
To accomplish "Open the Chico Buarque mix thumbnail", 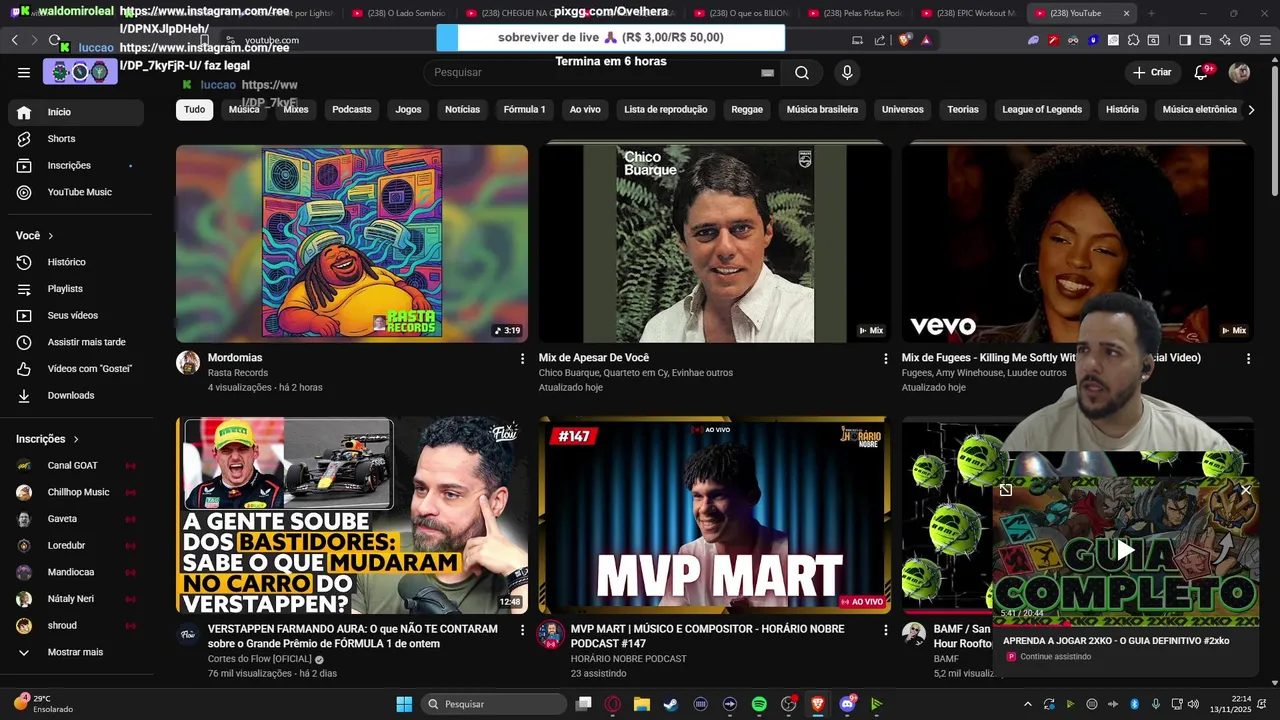I will (x=714, y=244).
